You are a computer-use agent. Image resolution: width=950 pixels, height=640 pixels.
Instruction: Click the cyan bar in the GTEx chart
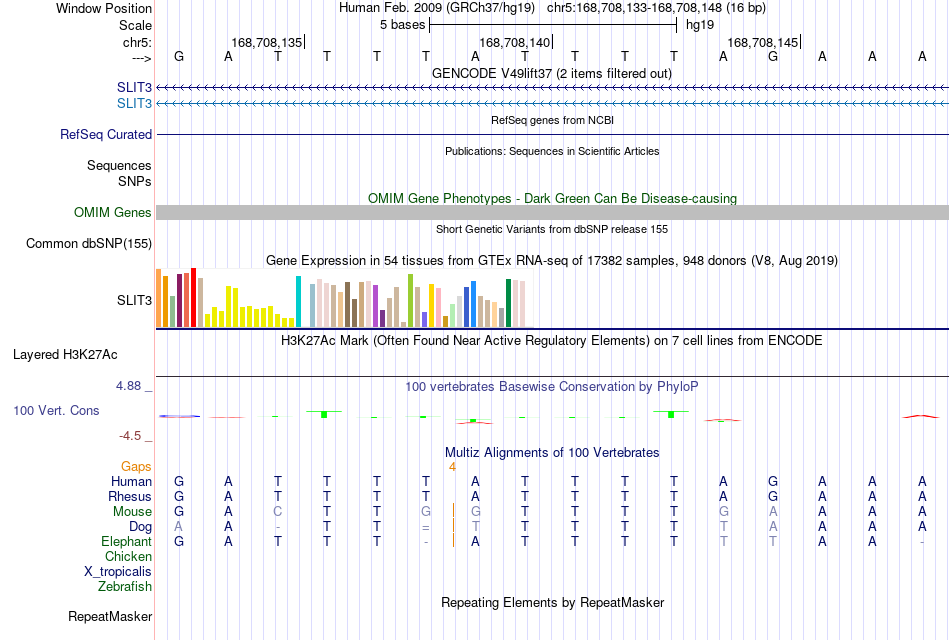click(298, 302)
